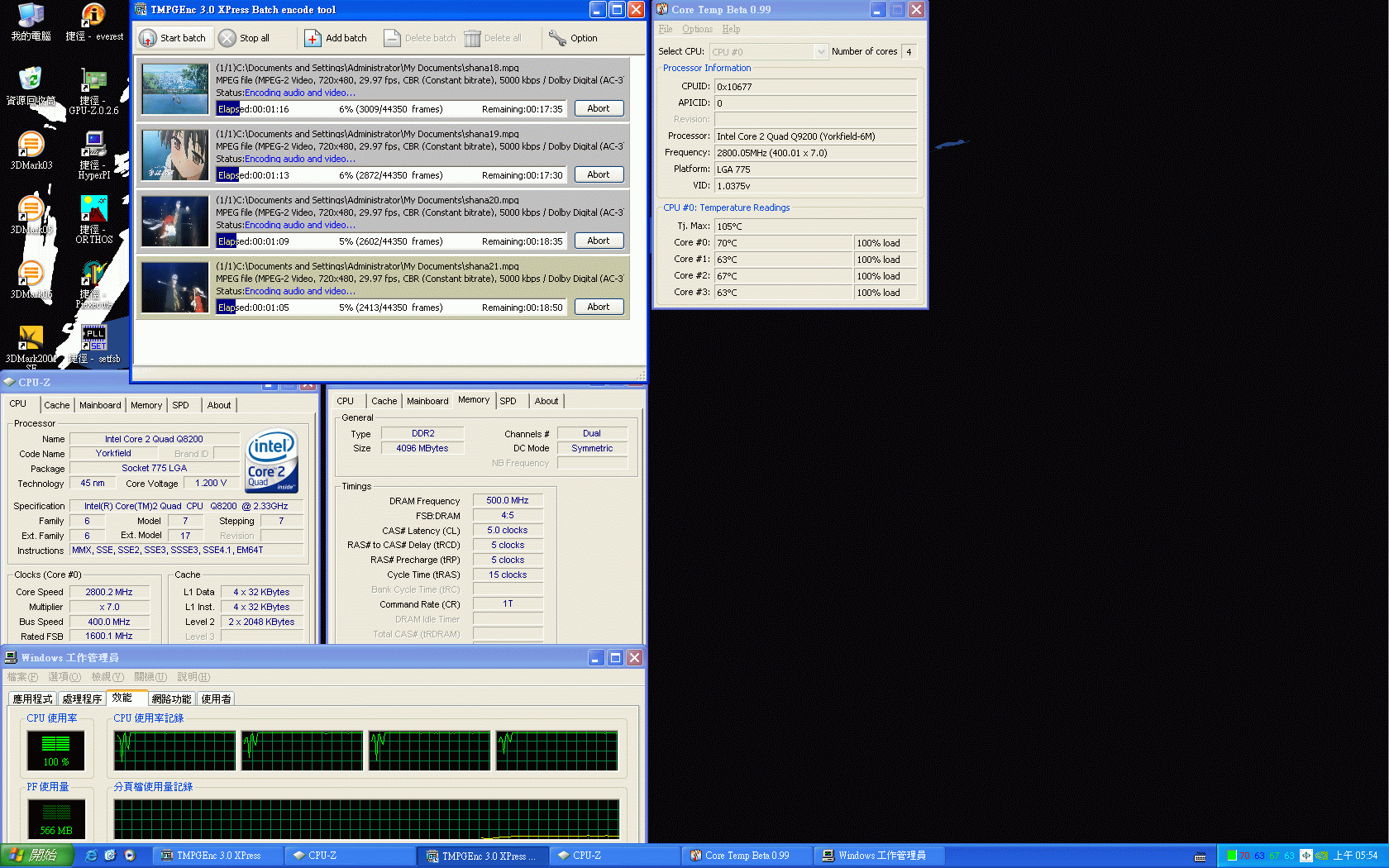Click the shana19.mpg encoding progress bar
This screenshot has height=868, width=1389.
391,174
